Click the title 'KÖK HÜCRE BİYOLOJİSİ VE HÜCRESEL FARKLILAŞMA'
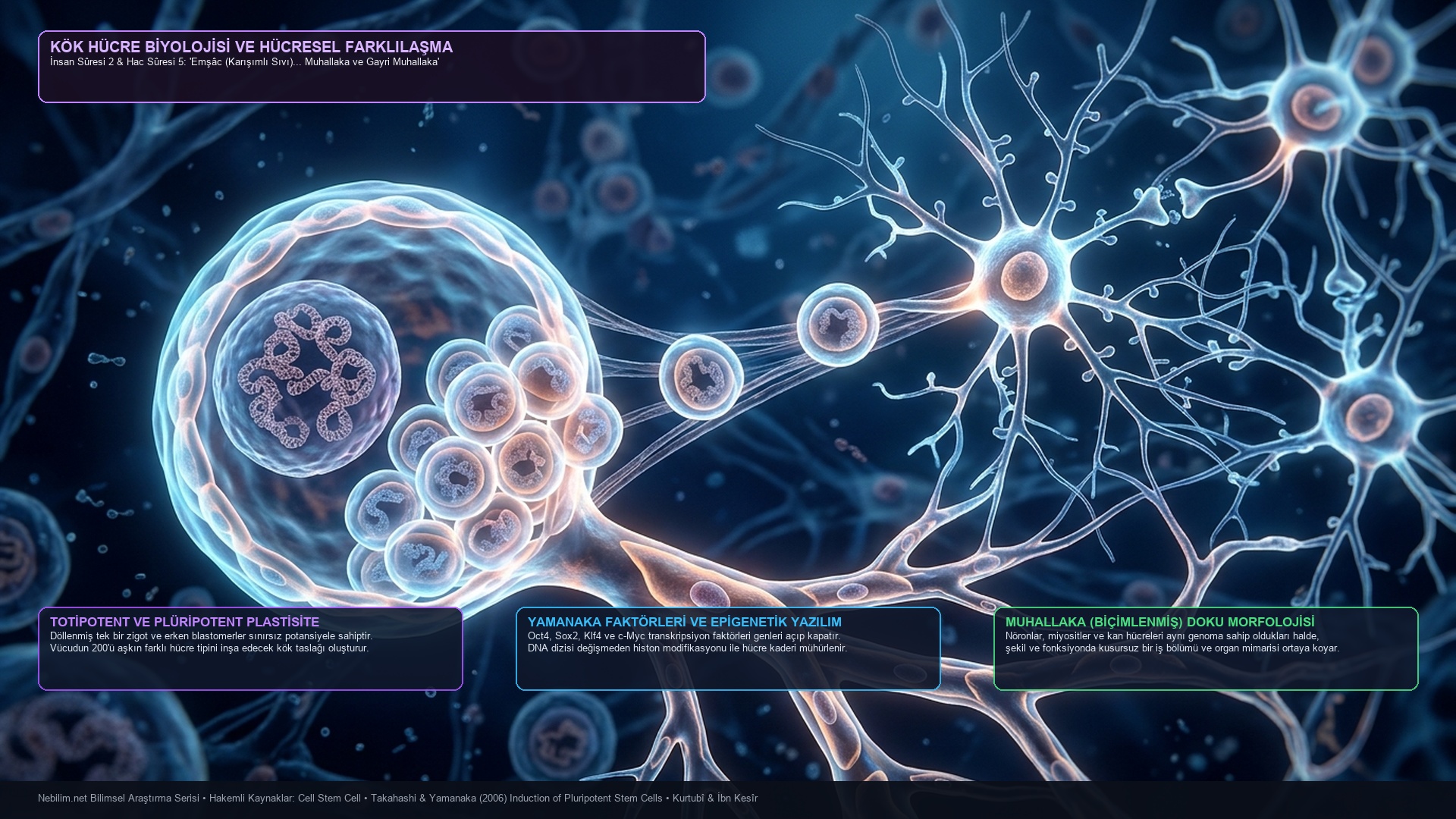 tap(251, 47)
